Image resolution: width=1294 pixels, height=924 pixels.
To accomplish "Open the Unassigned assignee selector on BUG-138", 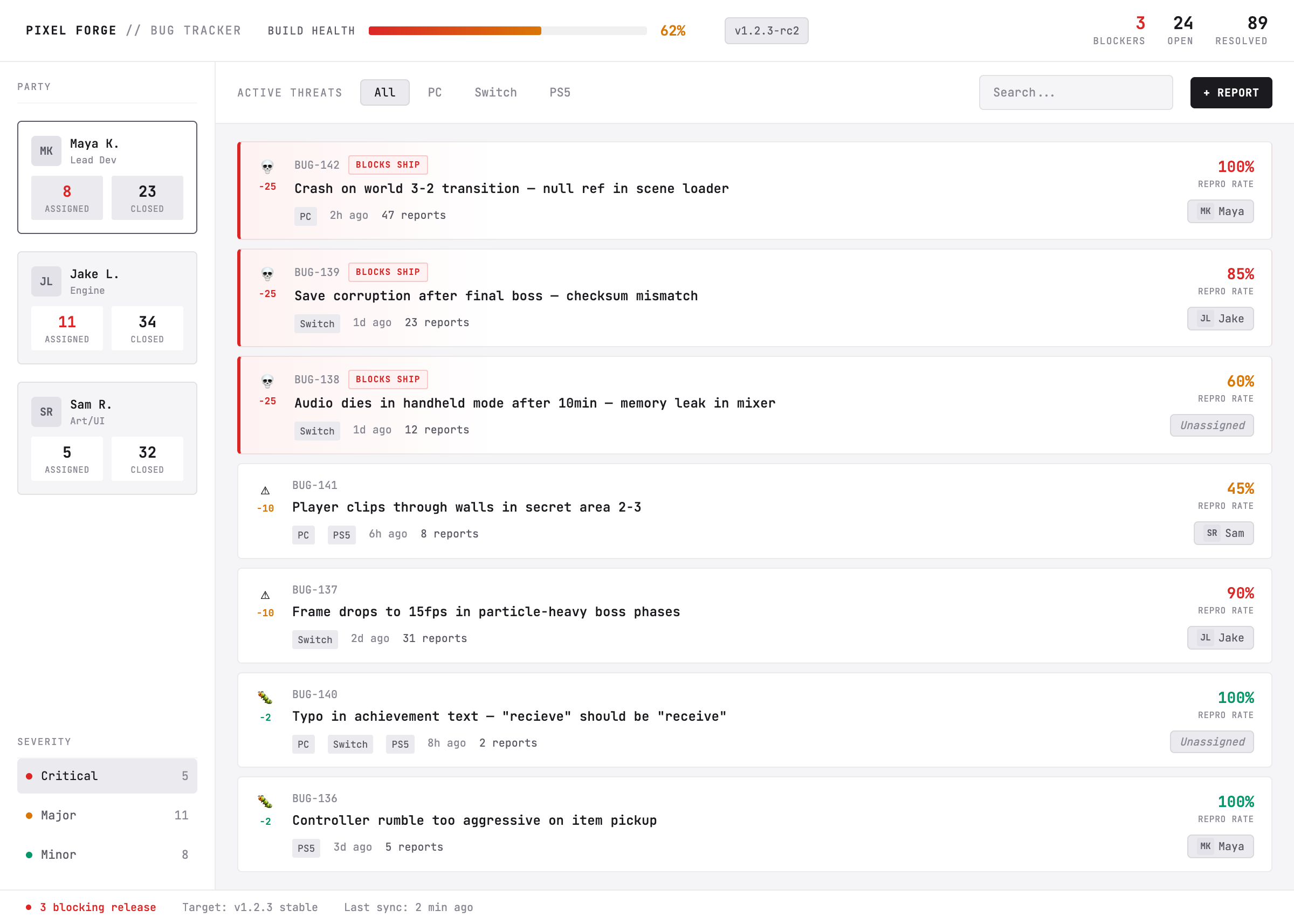I will (x=1212, y=425).
